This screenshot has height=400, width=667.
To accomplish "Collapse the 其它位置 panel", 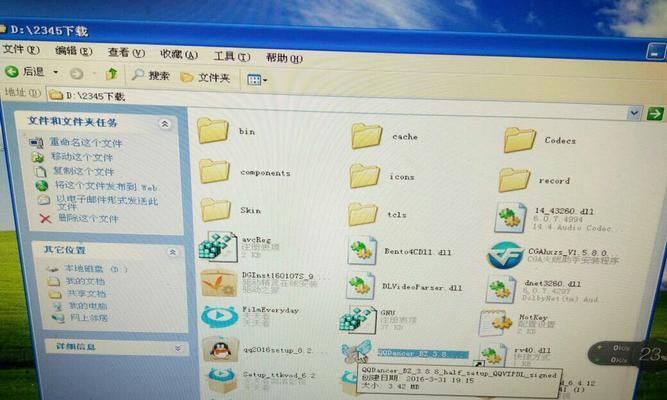I will pos(173,252).
